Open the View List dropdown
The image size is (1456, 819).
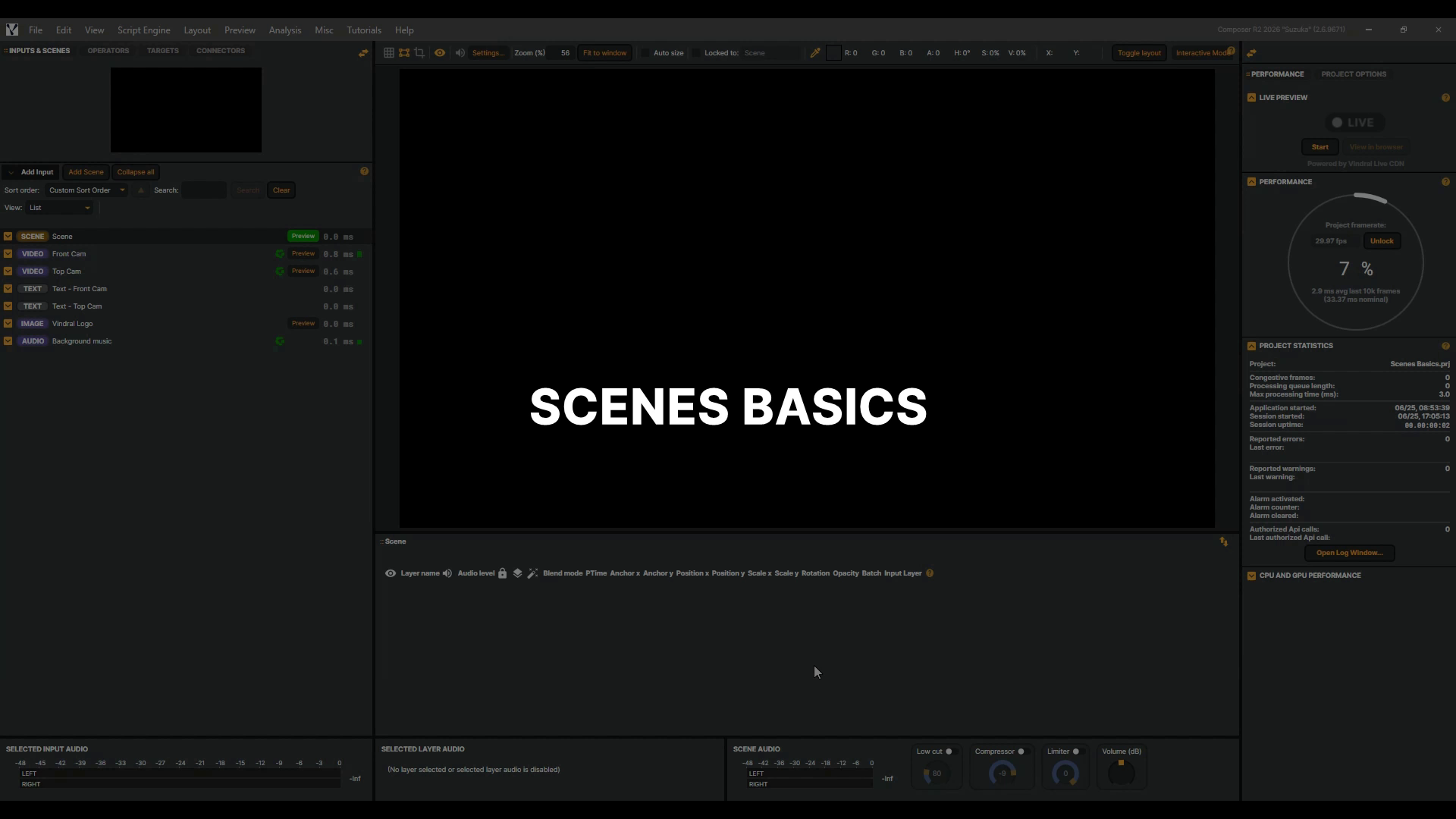(x=59, y=208)
